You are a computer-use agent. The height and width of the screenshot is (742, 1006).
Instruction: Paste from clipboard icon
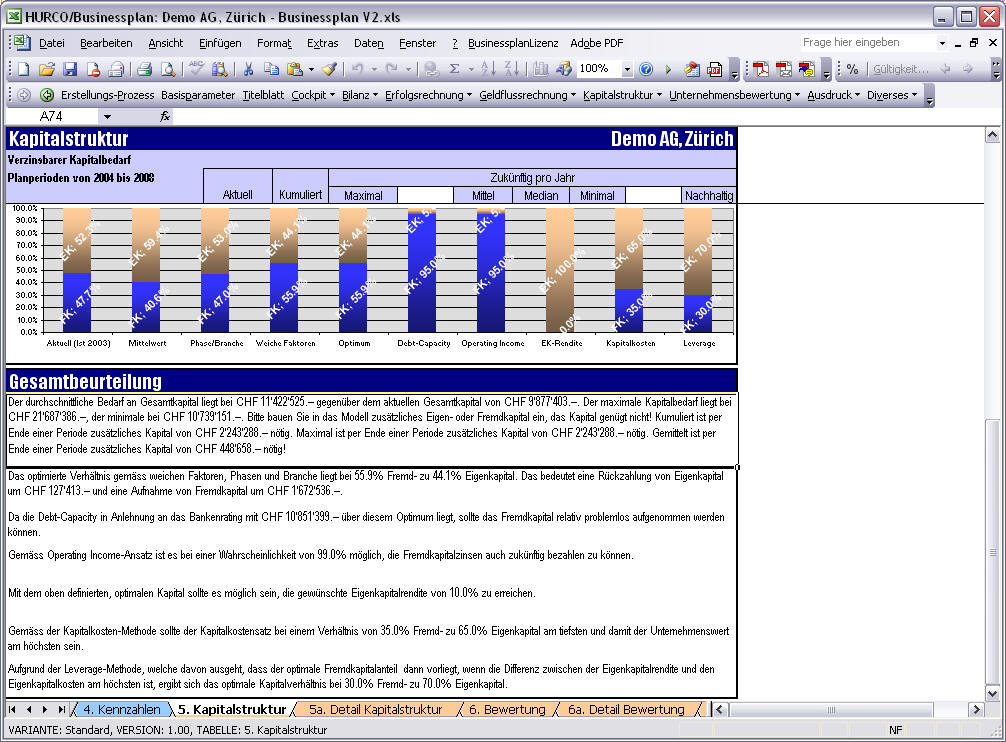pyautogui.click(x=294, y=69)
